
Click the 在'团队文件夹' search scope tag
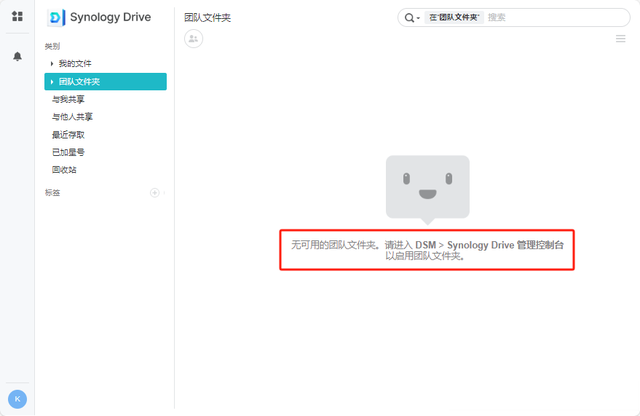(454, 18)
